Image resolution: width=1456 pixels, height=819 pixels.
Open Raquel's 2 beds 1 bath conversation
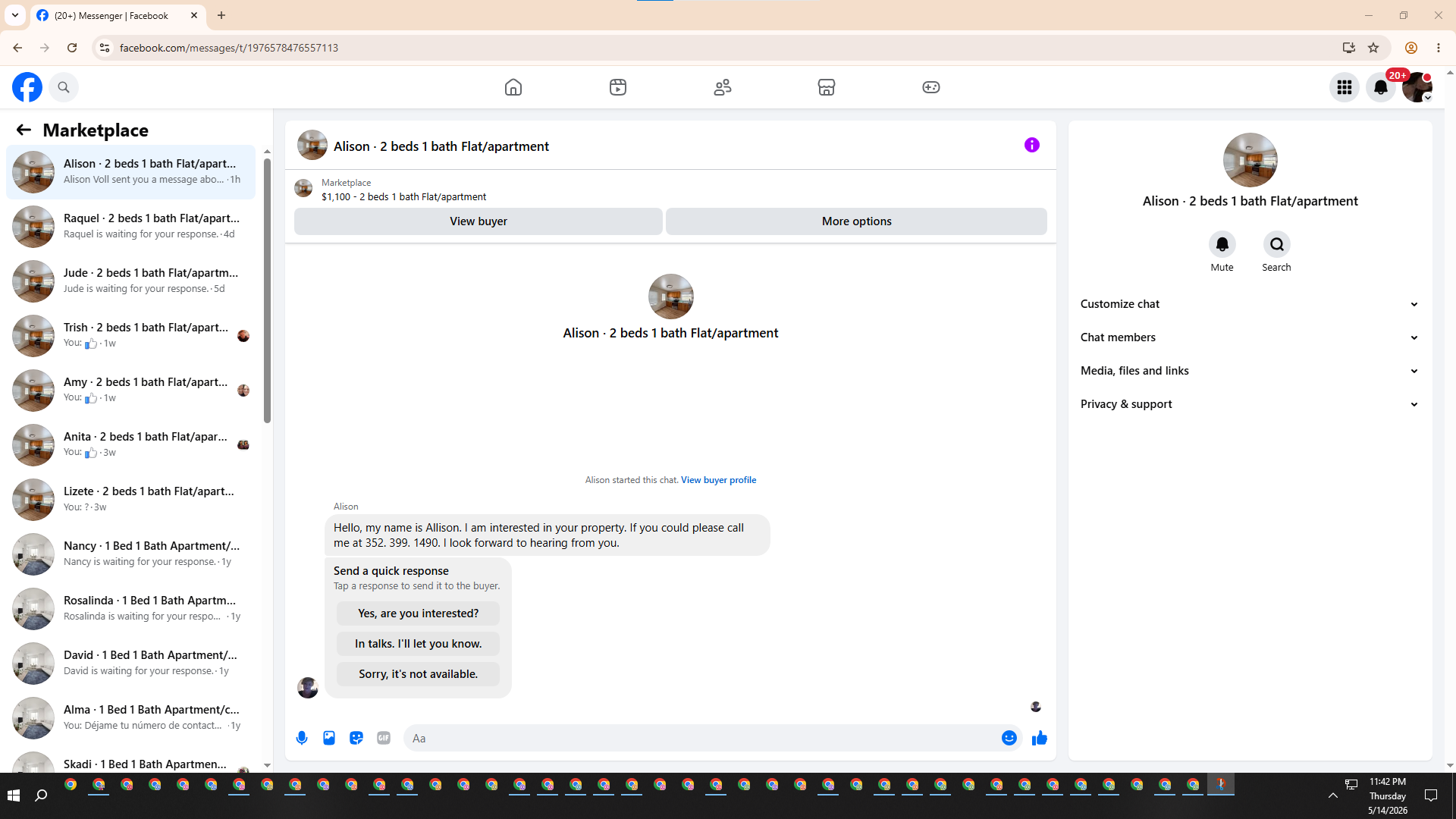130,226
